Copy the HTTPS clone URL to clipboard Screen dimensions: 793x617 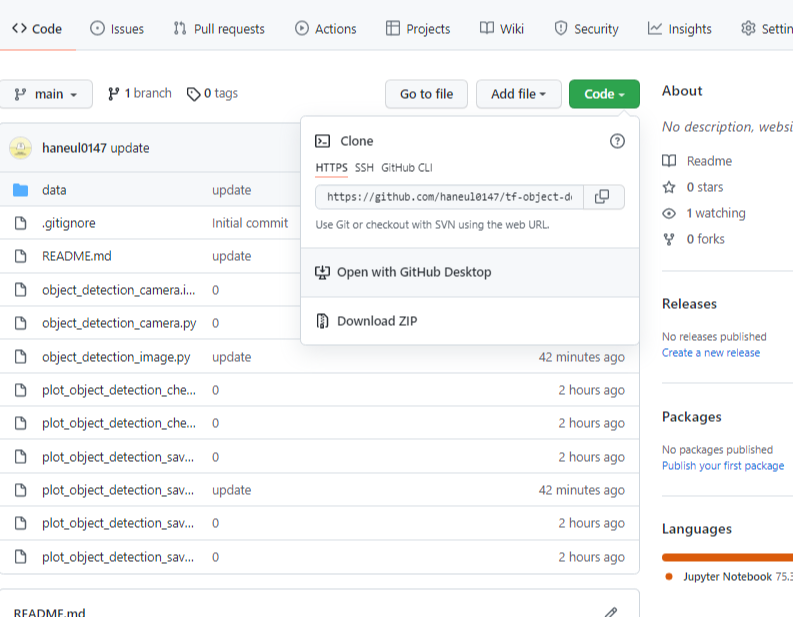602,197
